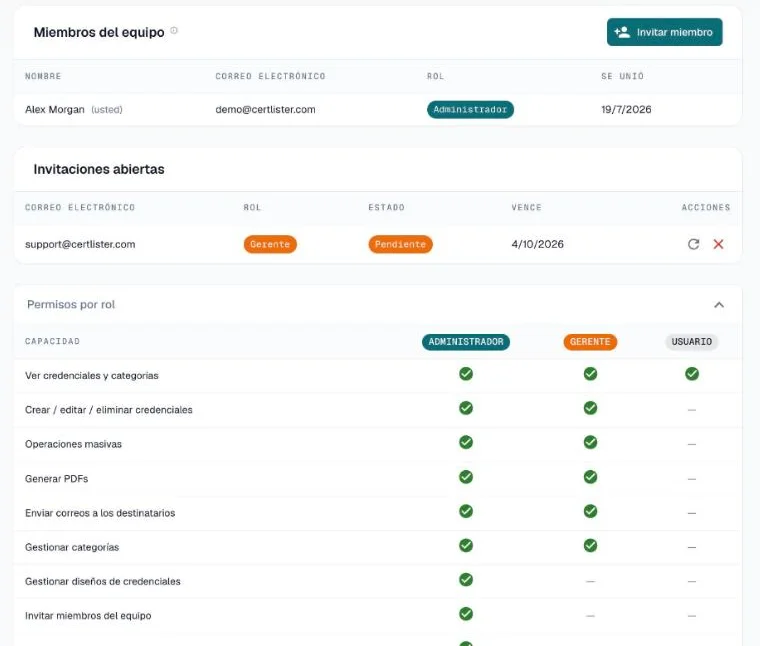Click Administrador checkmark for Generar PDFs

pyautogui.click(x=466, y=477)
